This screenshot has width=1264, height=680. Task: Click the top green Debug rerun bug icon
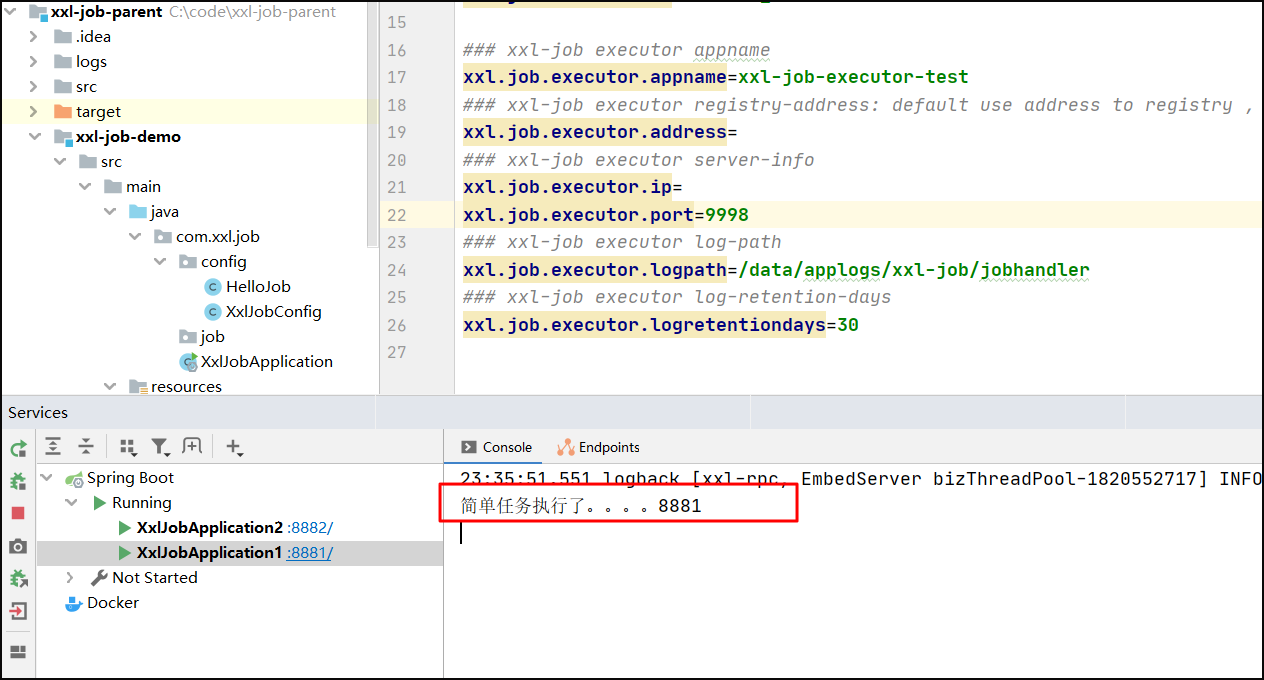18,481
